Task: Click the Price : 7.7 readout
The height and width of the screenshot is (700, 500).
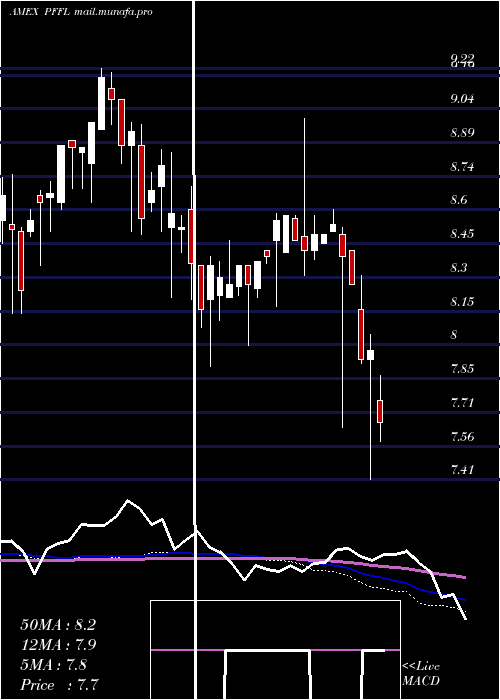Action: coord(59,685)
